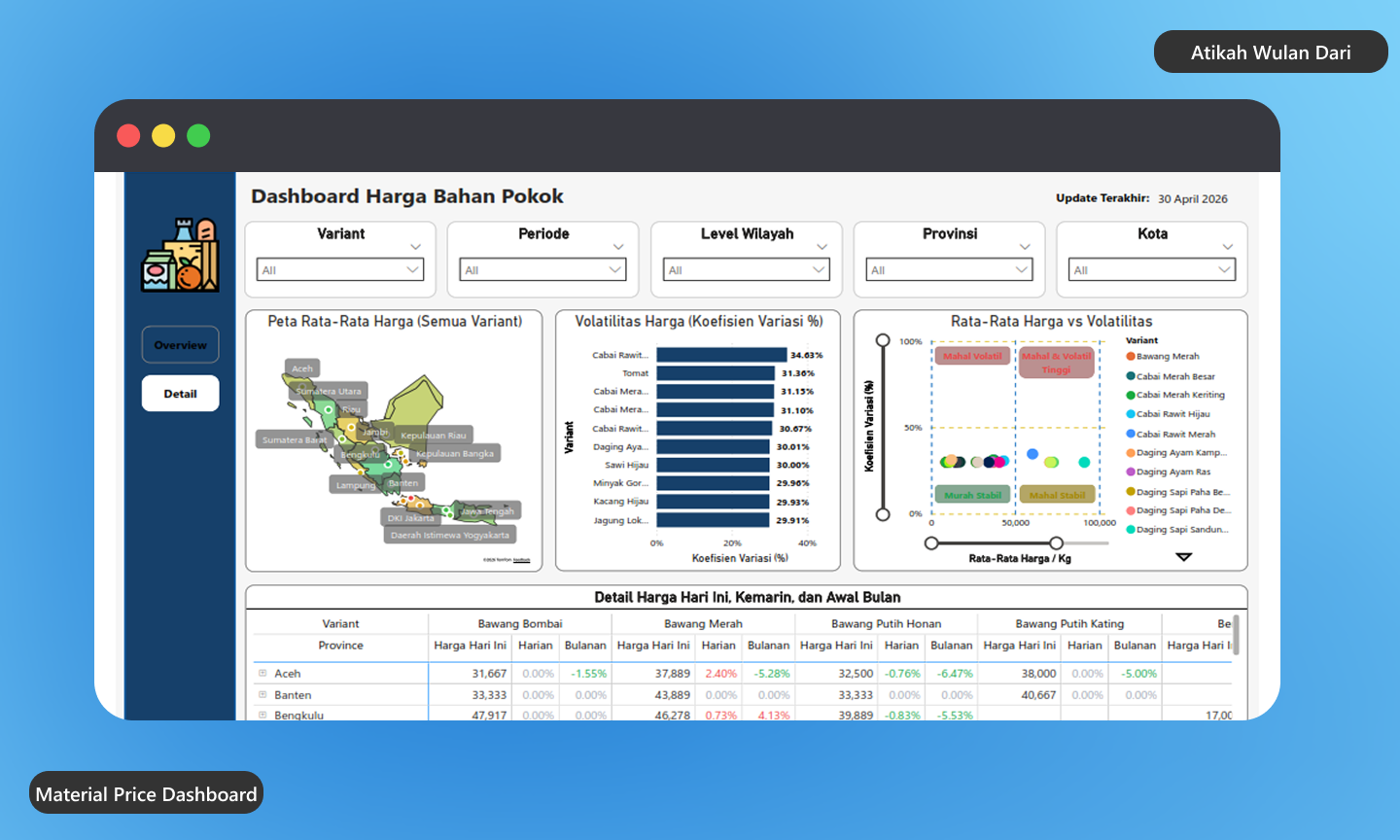Click left handle of Rata-Rata Harga slider
Viewport: 1400px width, 840px height.
point(931,542)
